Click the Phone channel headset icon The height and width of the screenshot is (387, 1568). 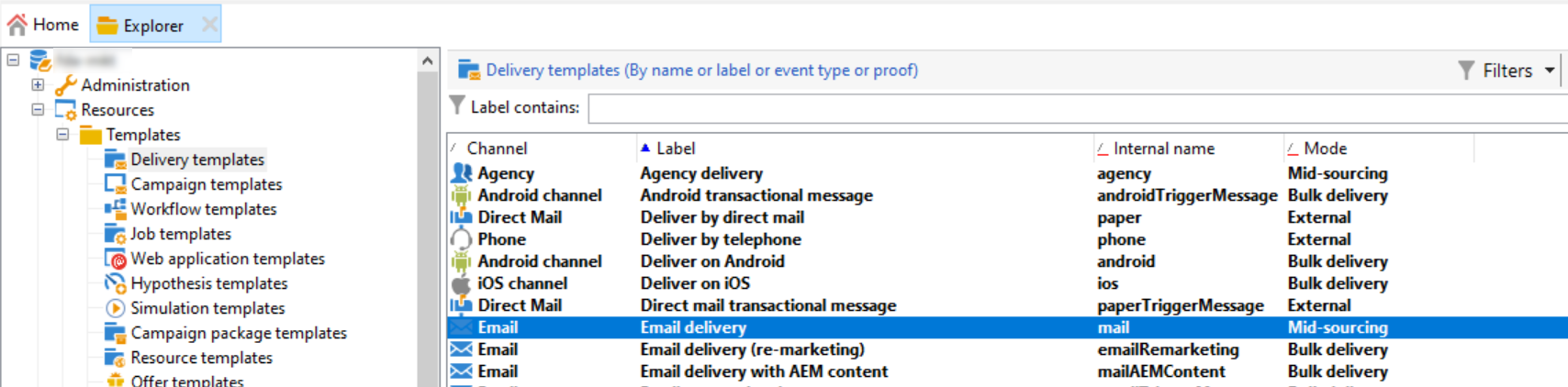pos(461,239)
